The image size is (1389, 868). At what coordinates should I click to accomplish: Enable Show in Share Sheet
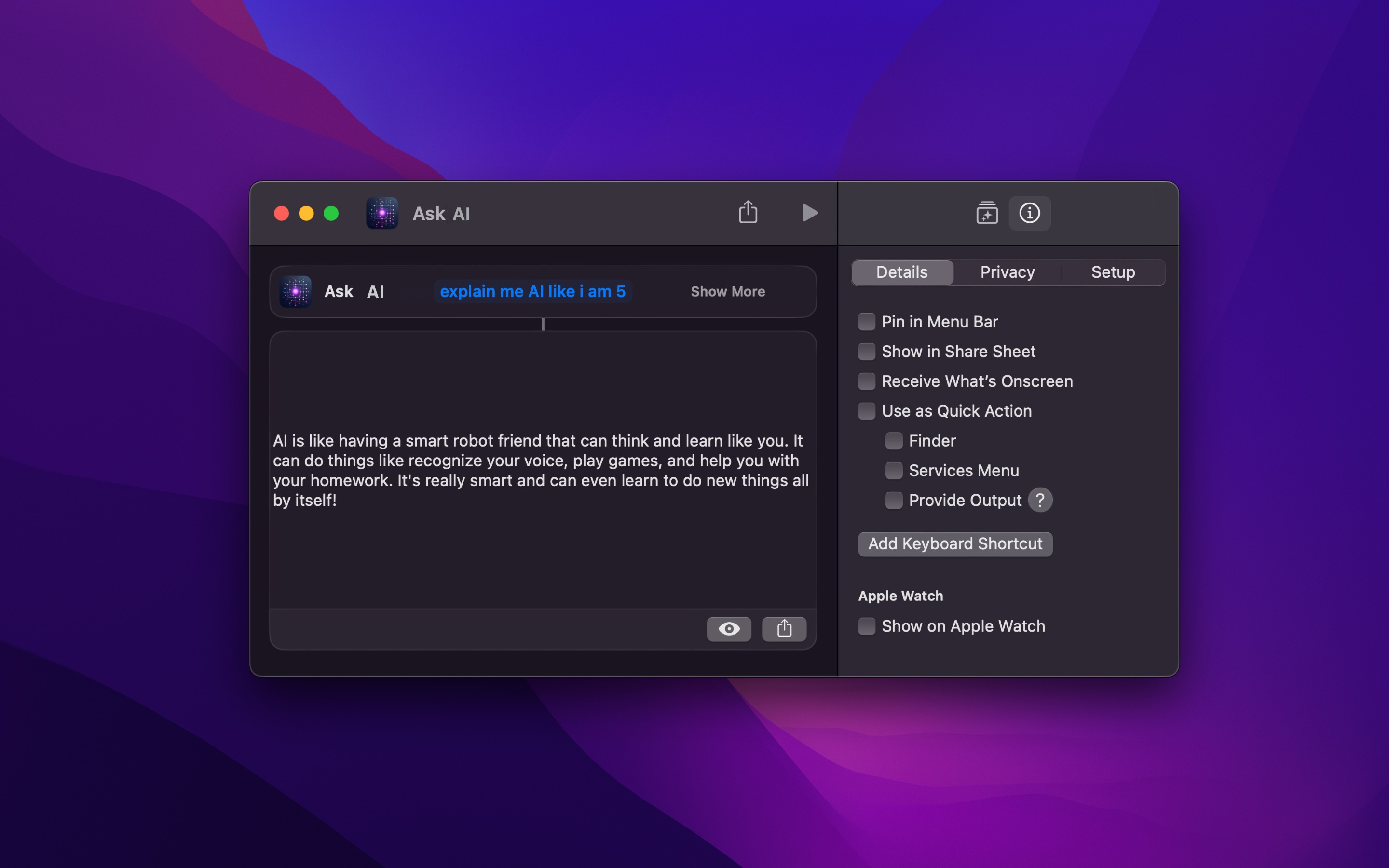tap(867, 352)
